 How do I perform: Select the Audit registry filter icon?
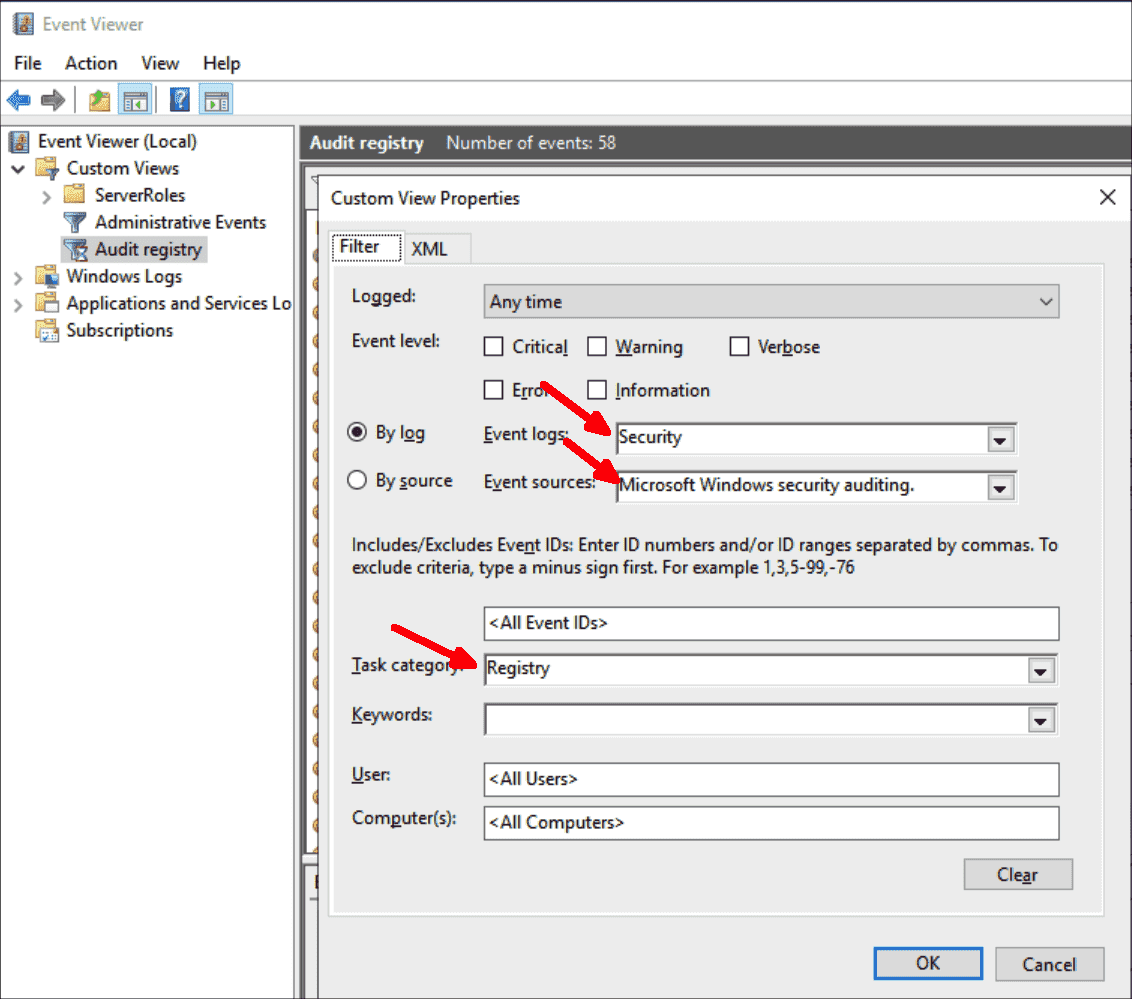pyautogui.click(x=77, y=249)
